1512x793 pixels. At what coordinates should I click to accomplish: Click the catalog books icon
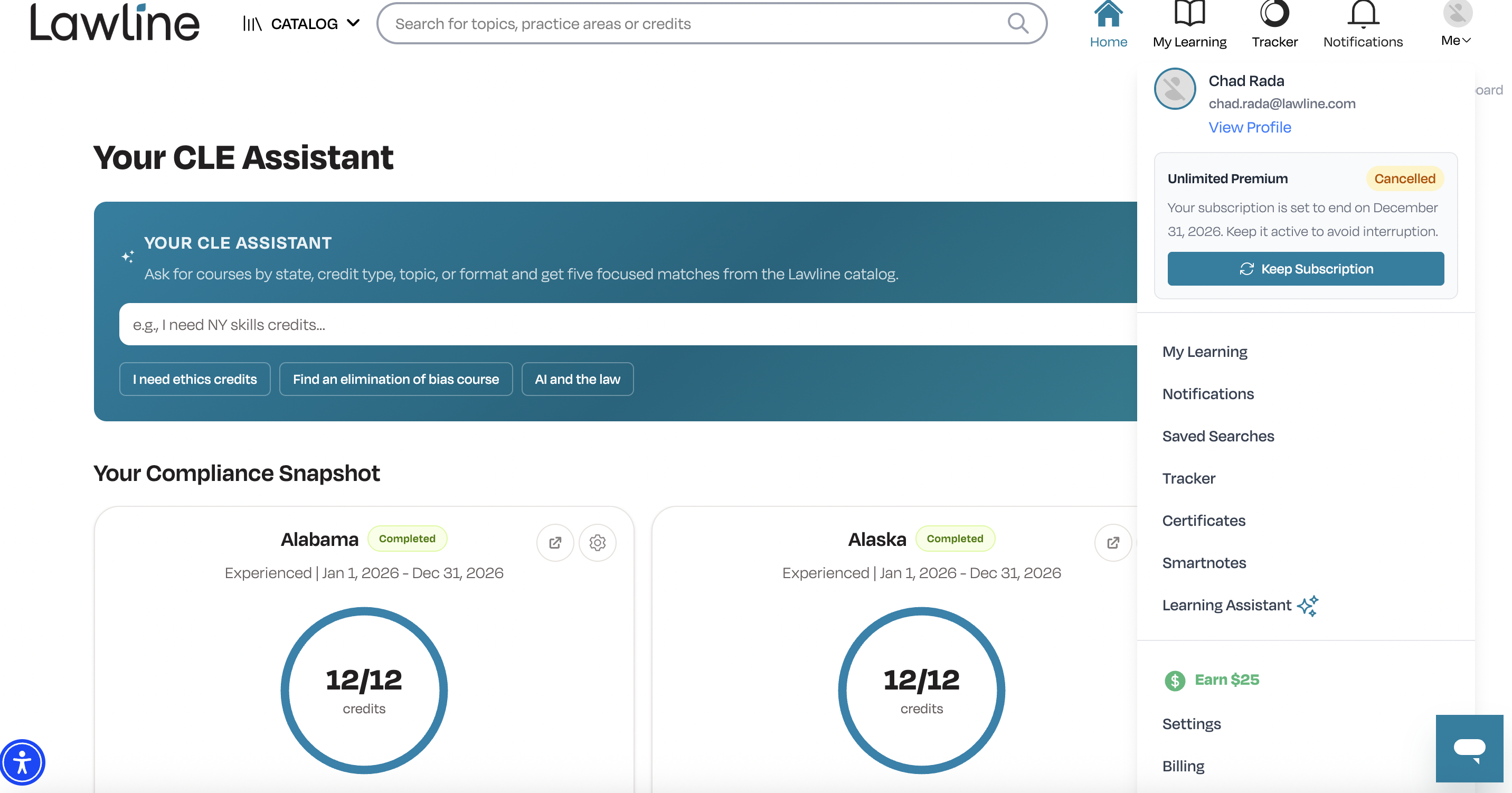252,24
